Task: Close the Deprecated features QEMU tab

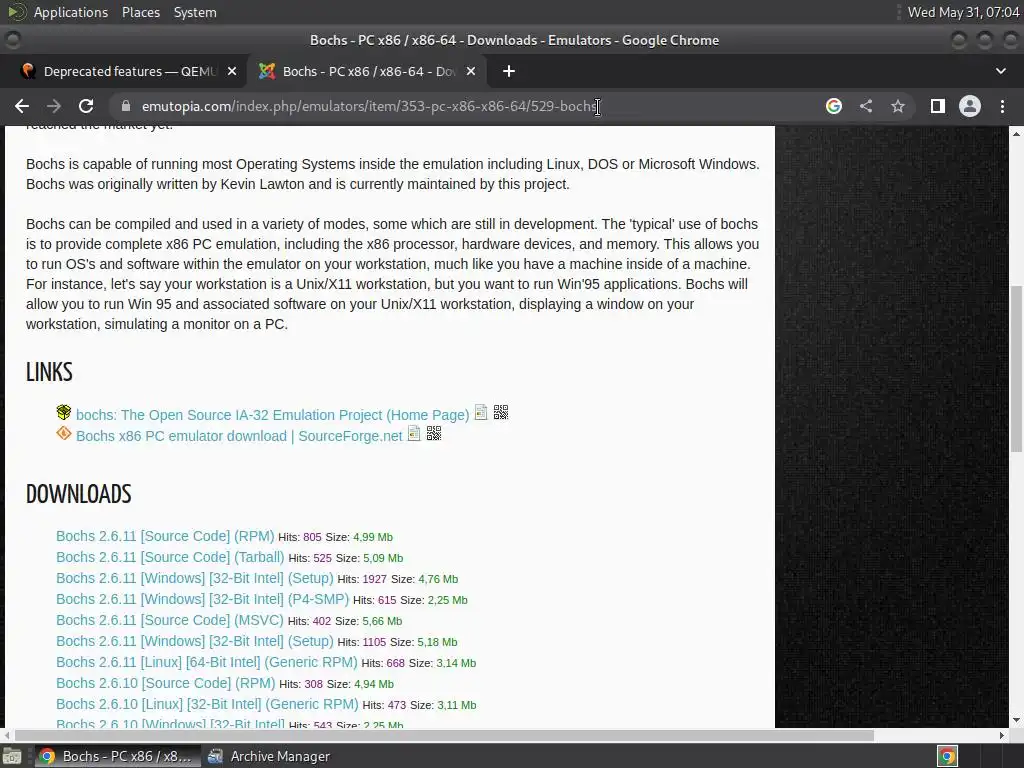Action: [x=232, y=71]
